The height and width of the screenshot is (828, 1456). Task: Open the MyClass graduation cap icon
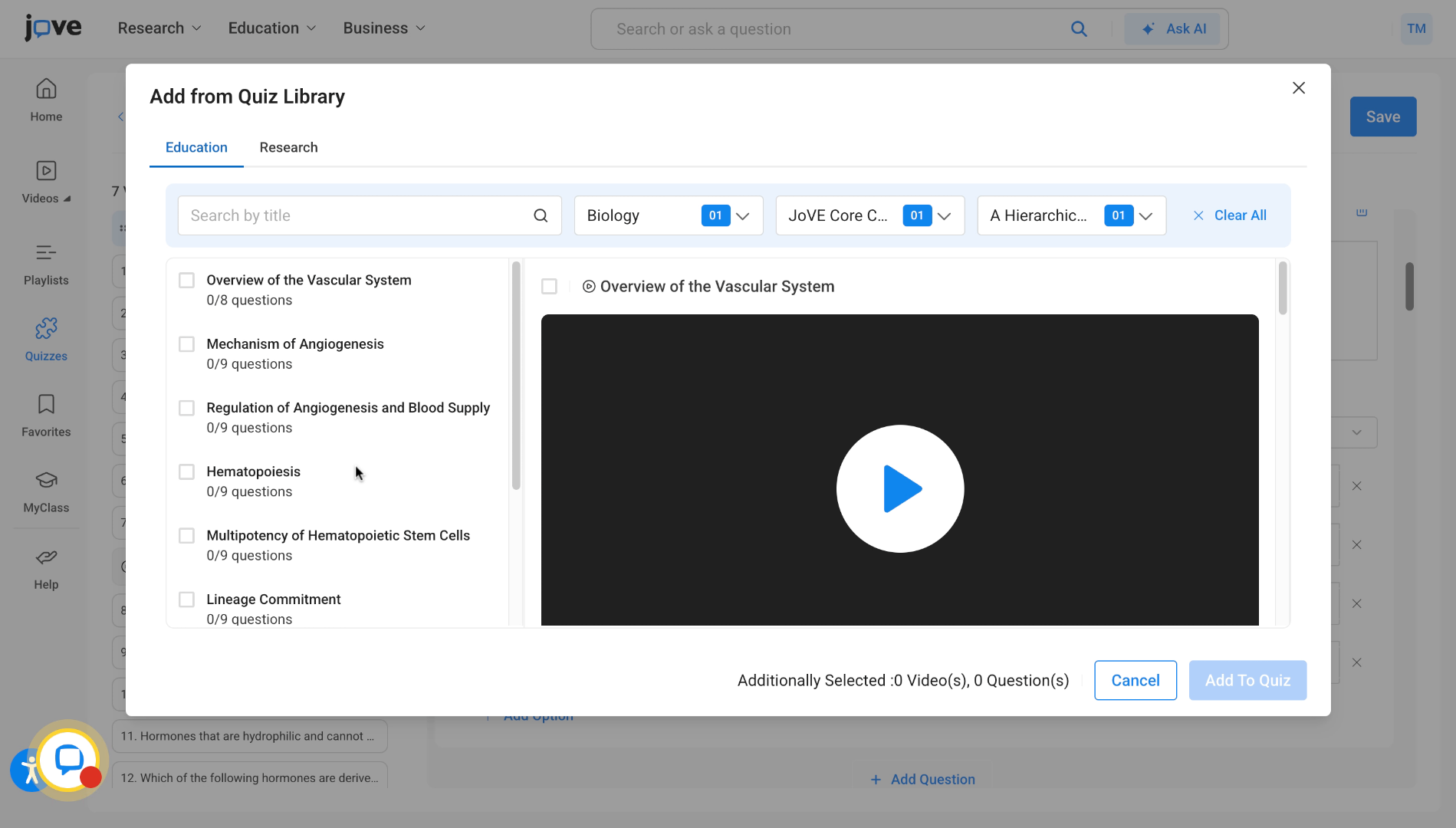[x=46, y=481]
